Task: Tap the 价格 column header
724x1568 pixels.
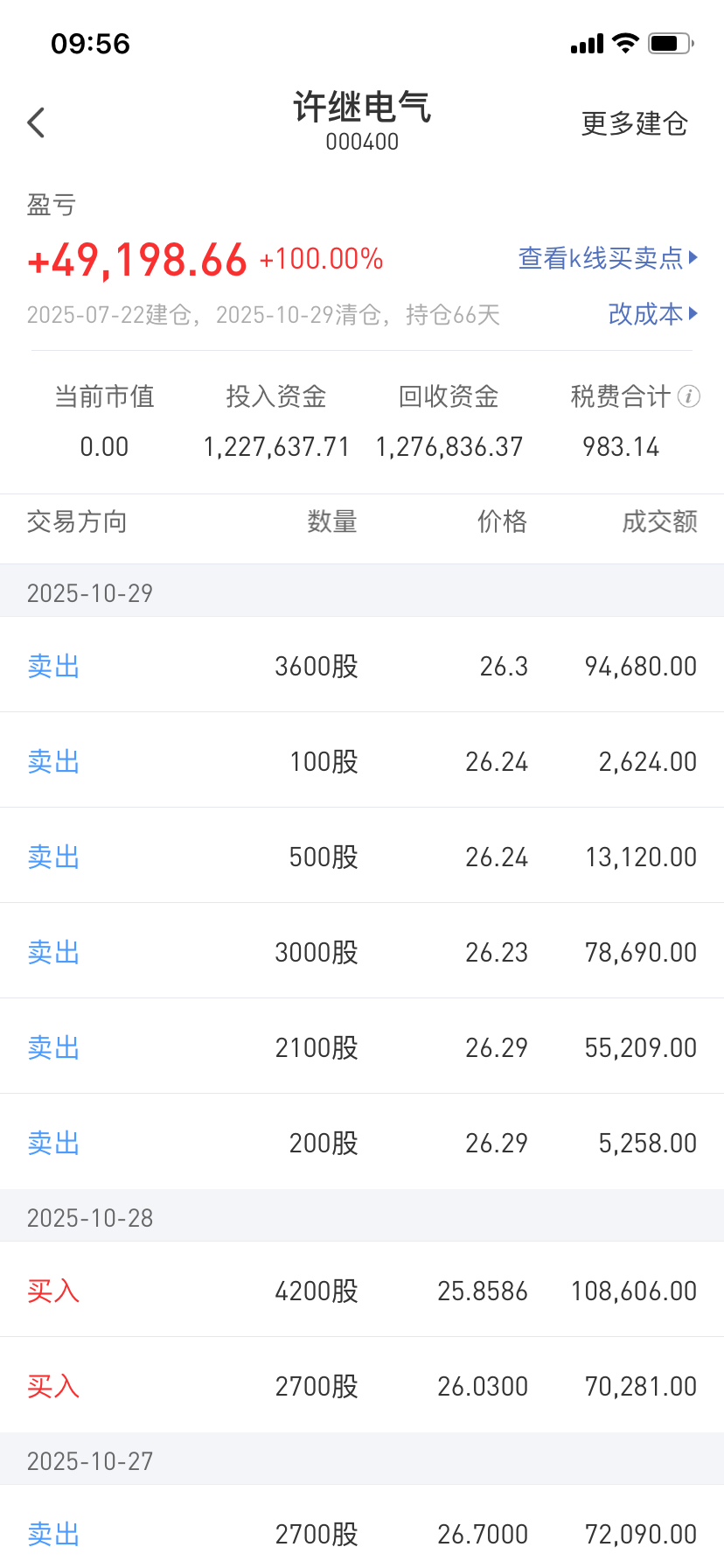Action: point(502,522)
